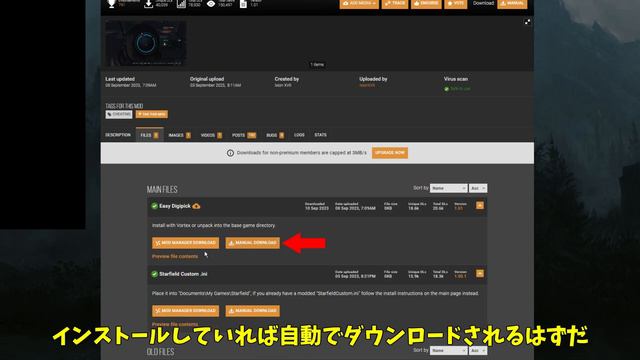Click the Tag this mod button
Viewport: 640px width, 360px height.
tap(151, 114)
